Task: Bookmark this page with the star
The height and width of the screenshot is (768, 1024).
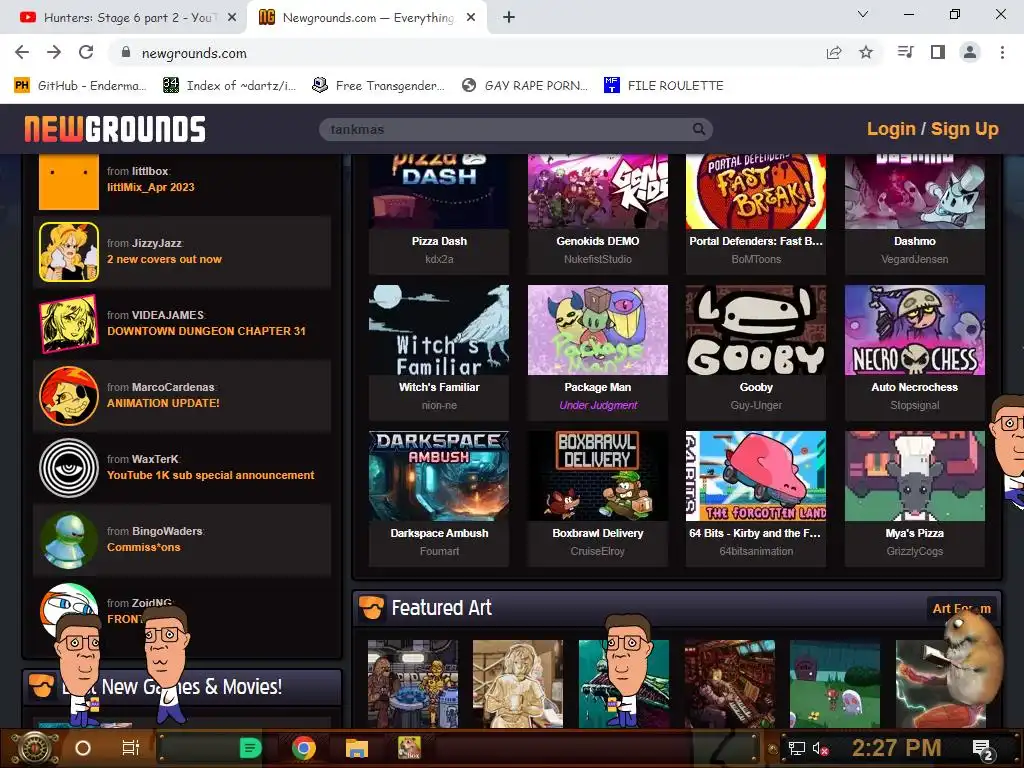Action: (x=866, y=52)
